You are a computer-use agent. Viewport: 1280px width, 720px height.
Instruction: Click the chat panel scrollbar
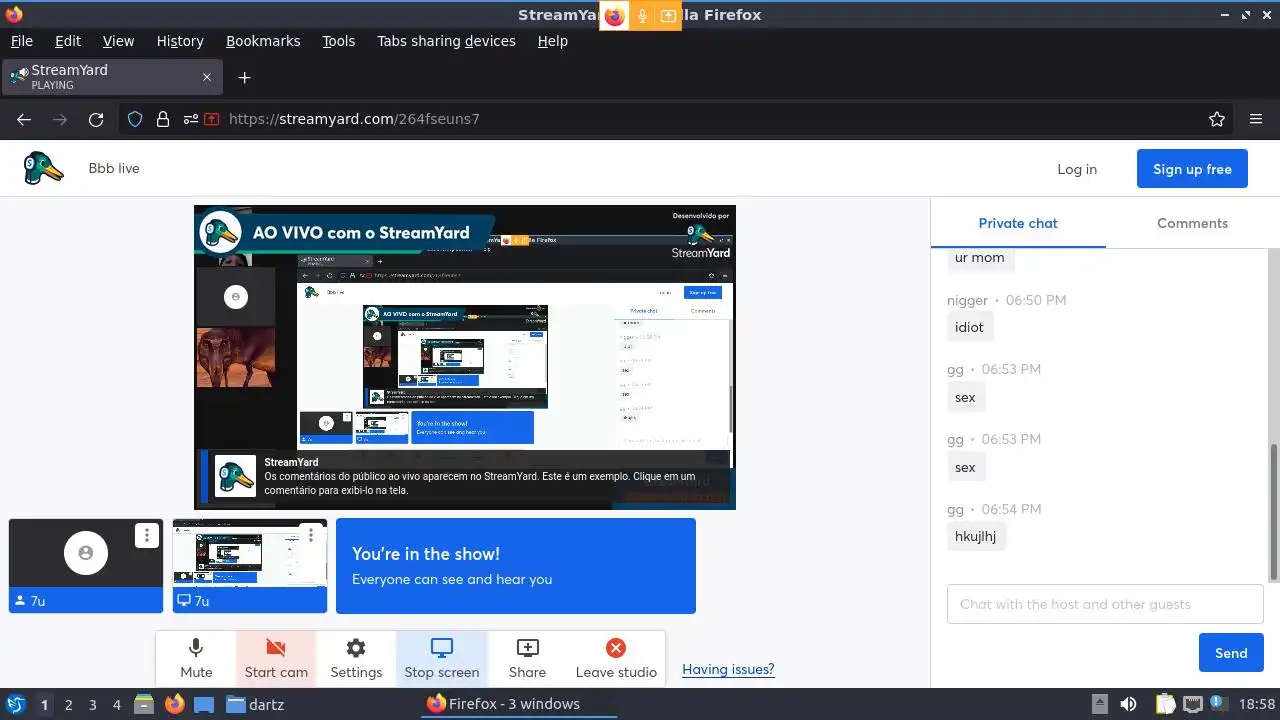[1274, 512]
